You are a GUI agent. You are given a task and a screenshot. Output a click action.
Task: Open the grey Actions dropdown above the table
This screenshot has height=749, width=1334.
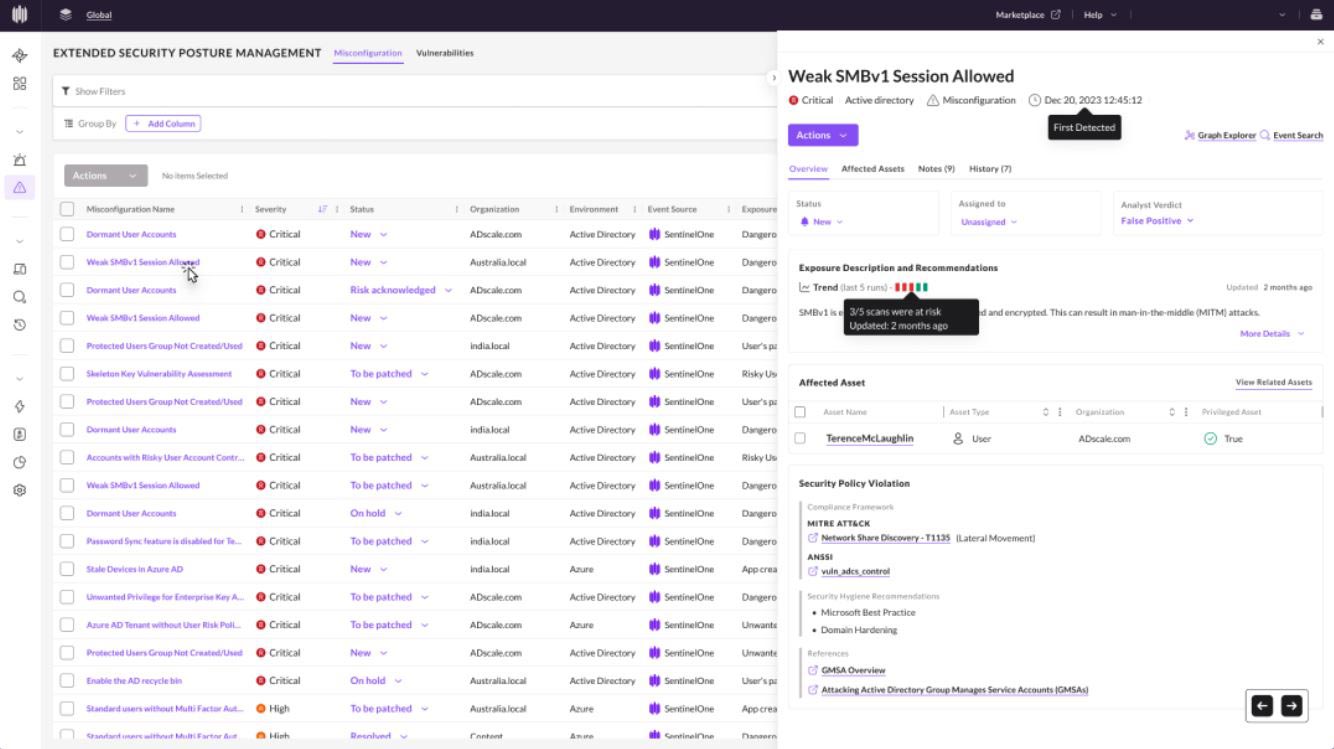point(106,176)
